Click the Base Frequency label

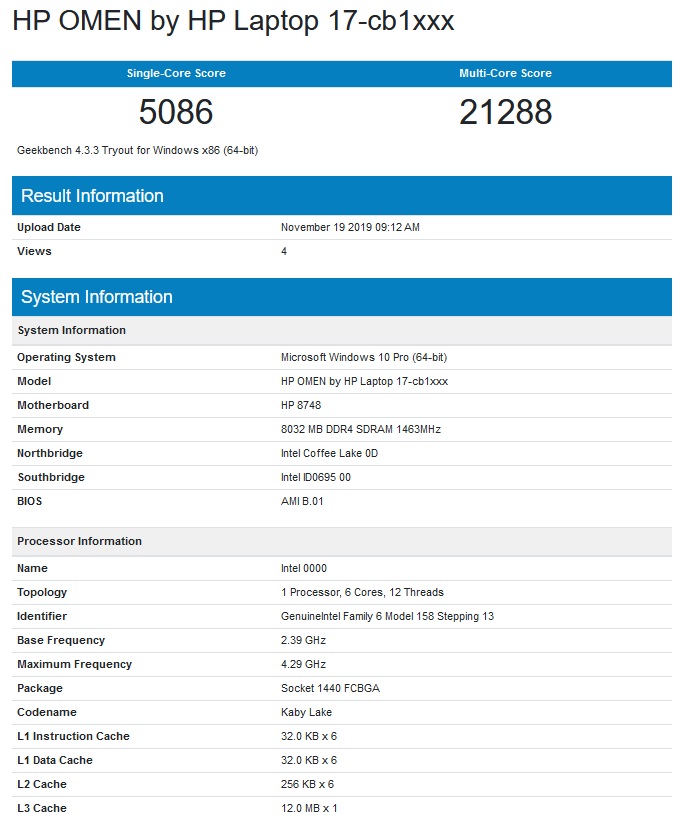pyautogui.click(x=61, y=640)
